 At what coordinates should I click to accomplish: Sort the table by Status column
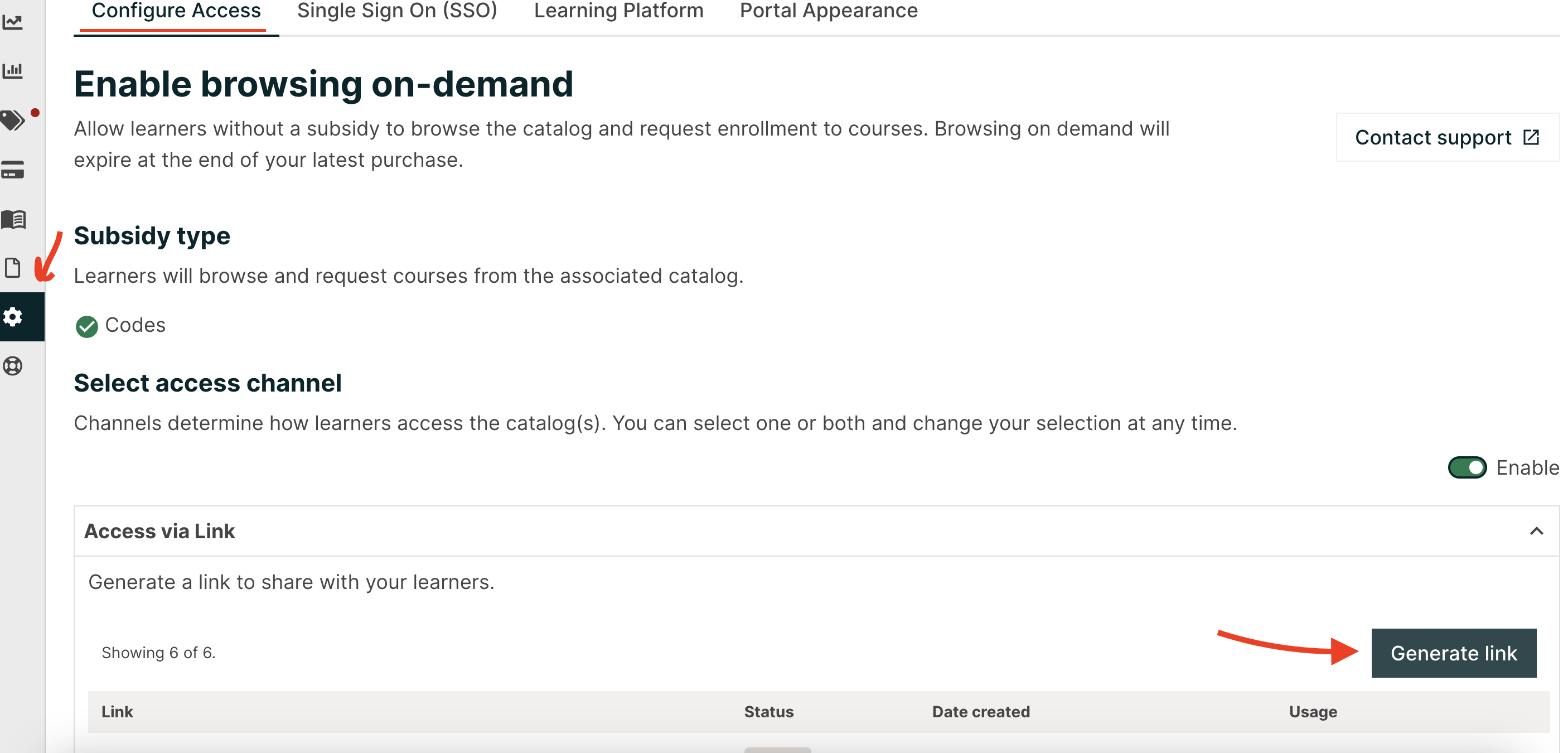[x=769, y=712]
